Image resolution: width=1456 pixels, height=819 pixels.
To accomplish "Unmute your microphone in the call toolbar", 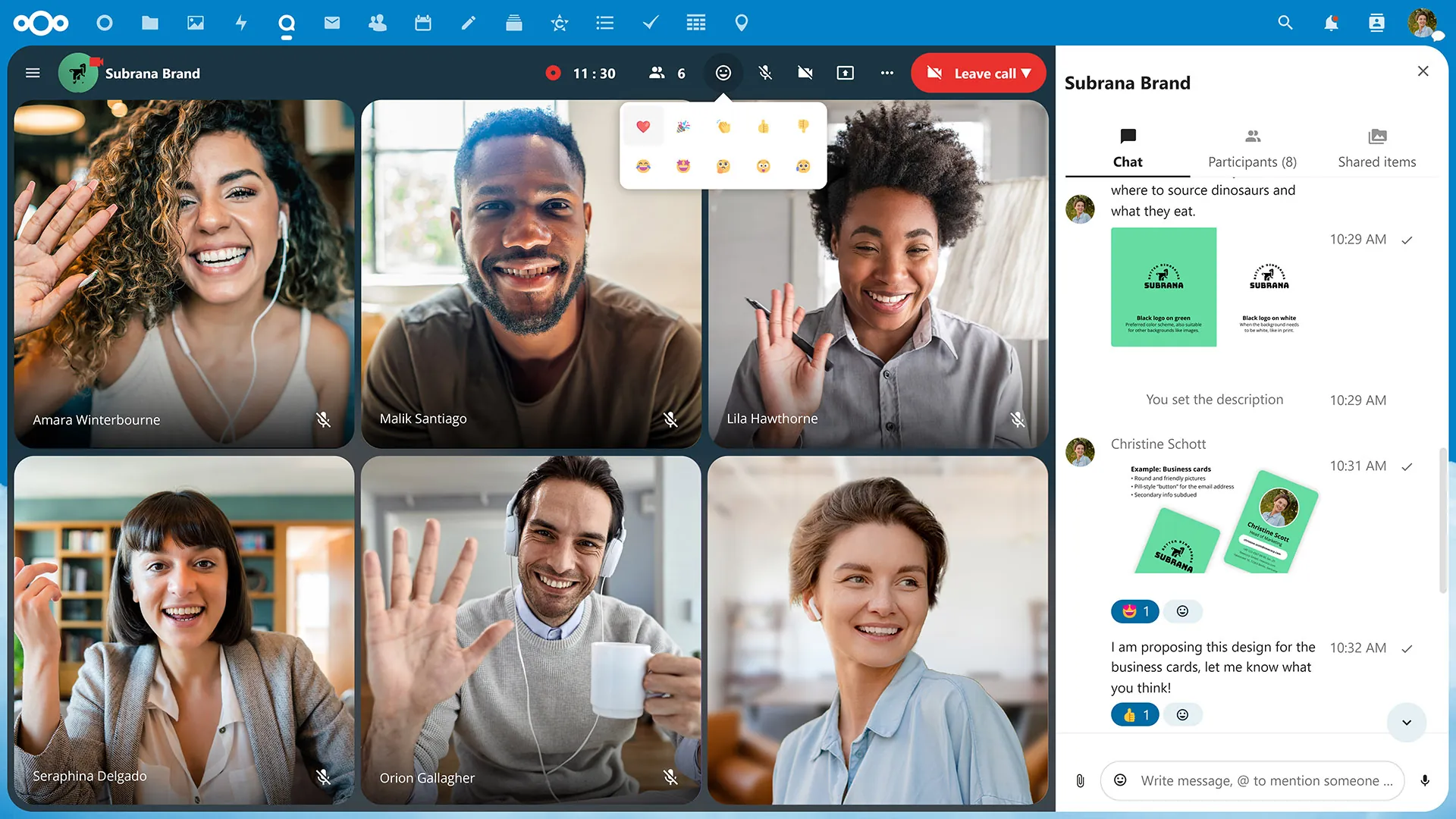I will pyautogui.click(x=764, y=73).
